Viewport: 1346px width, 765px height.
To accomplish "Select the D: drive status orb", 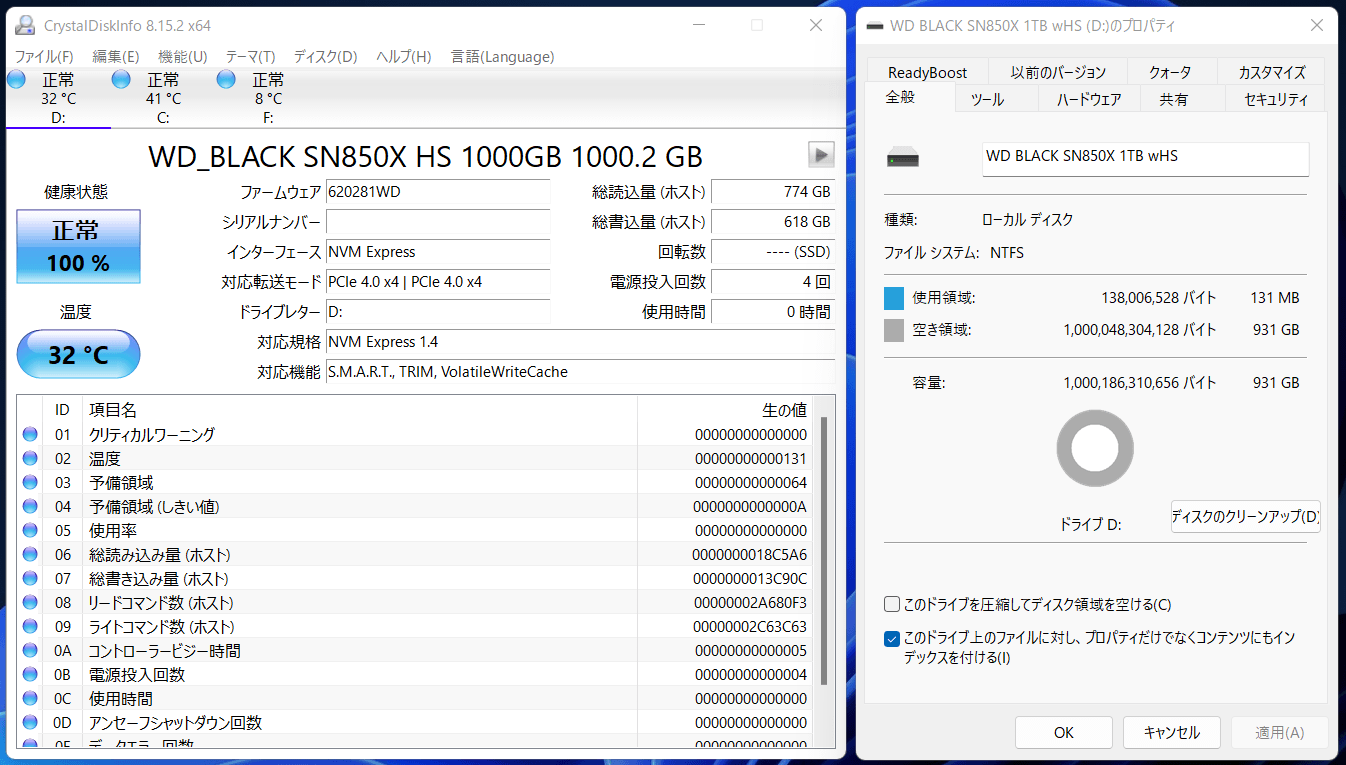I will (16, 80).
